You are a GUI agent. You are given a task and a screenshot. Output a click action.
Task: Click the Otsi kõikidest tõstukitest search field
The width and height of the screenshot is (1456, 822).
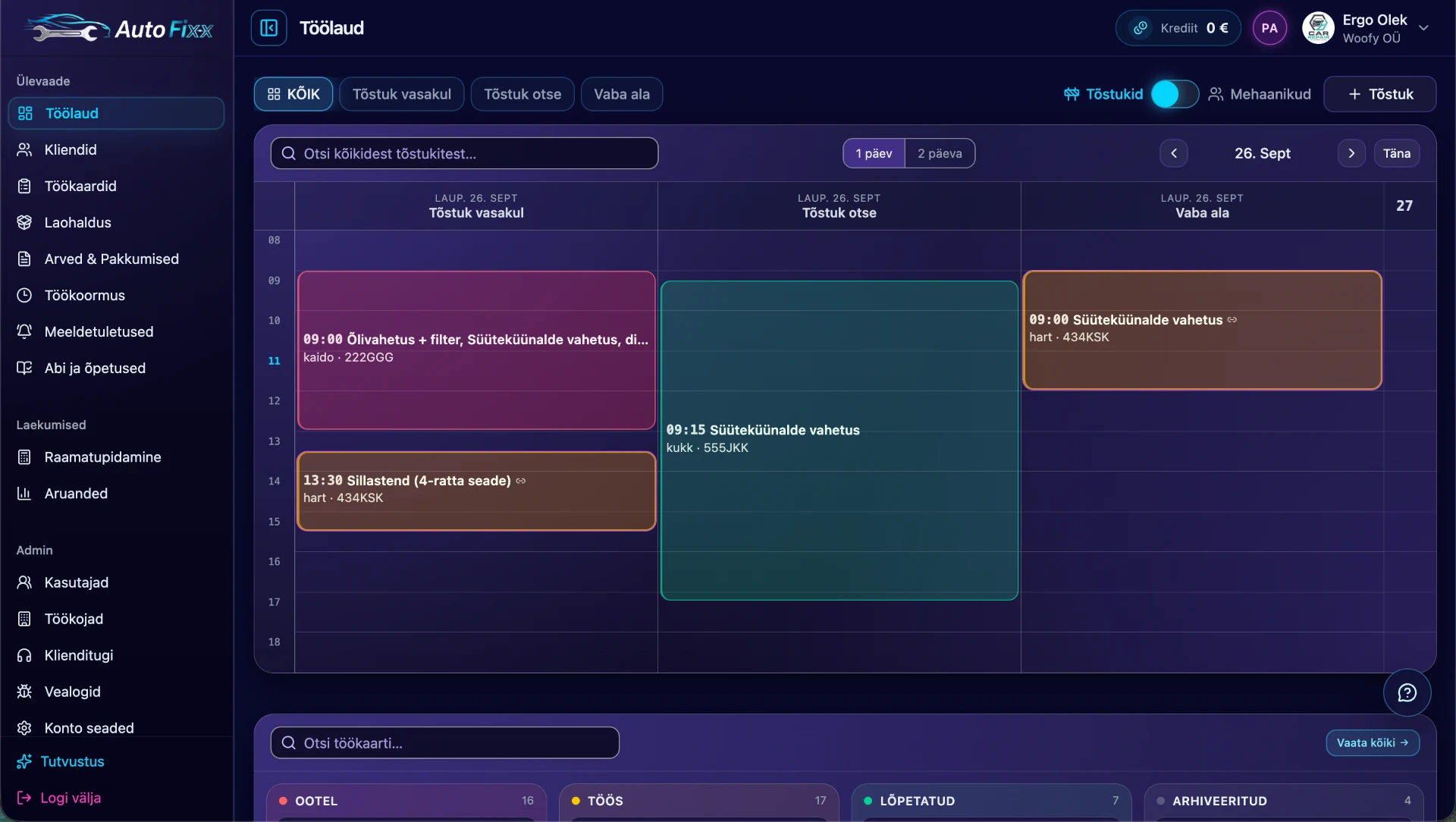tap(464, 153)
